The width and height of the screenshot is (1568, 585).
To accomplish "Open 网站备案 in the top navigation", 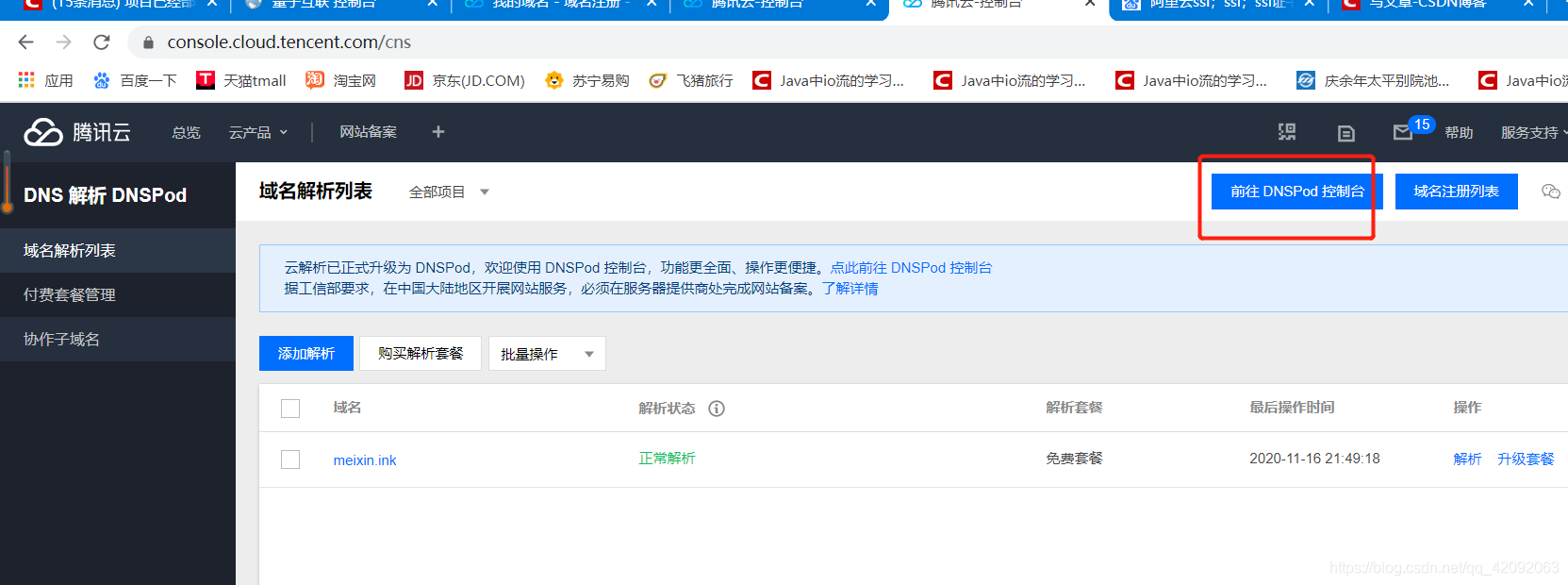I will click(368, 132).
